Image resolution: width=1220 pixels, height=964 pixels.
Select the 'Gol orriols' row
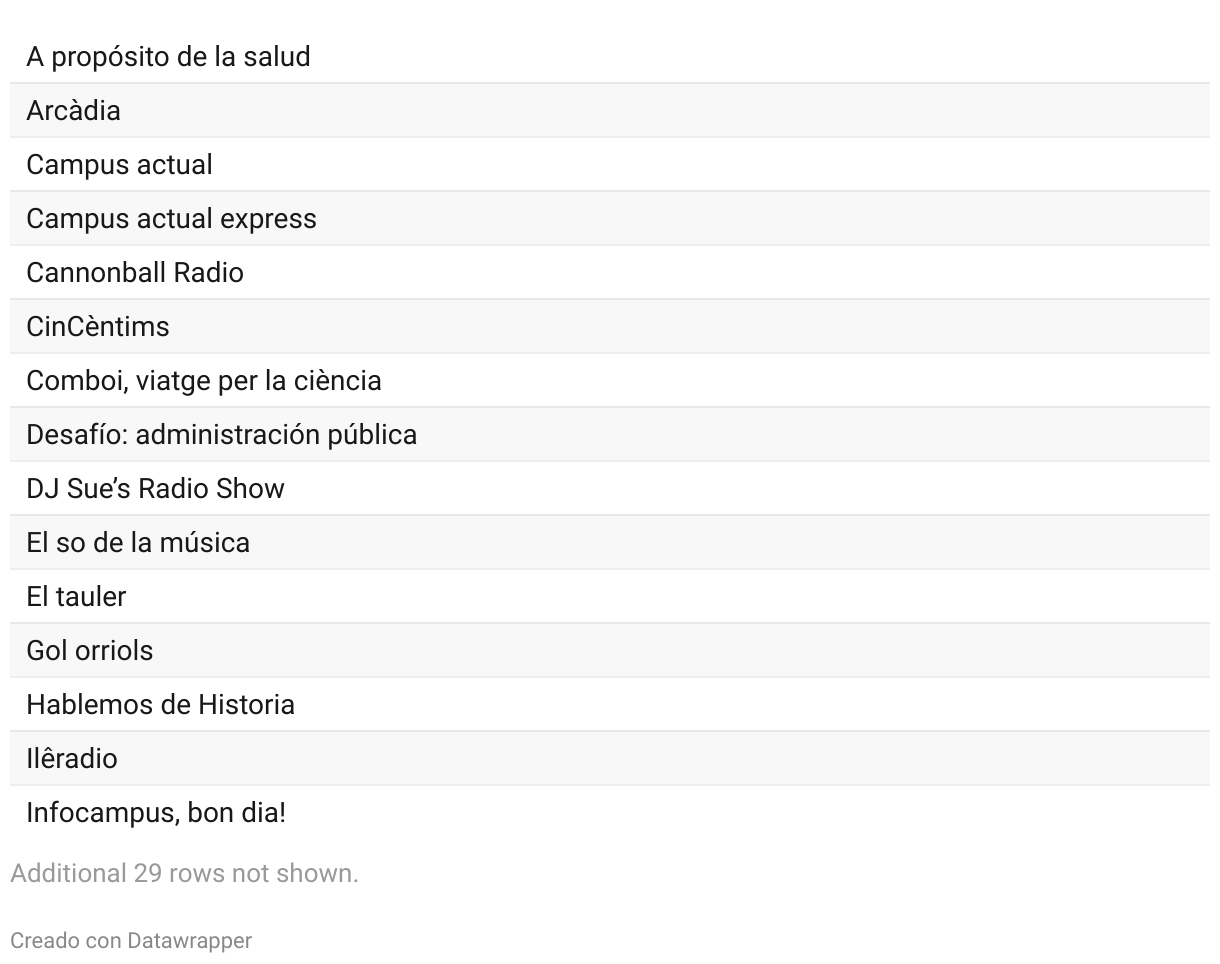click(x=90, y=651)
